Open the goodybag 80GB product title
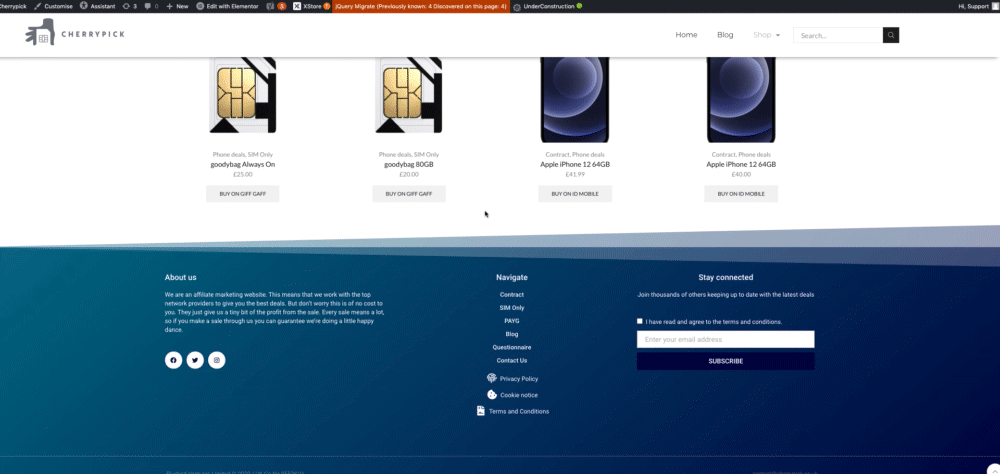The width and height of the screenshot is (1000, 474). click(409, 164)
